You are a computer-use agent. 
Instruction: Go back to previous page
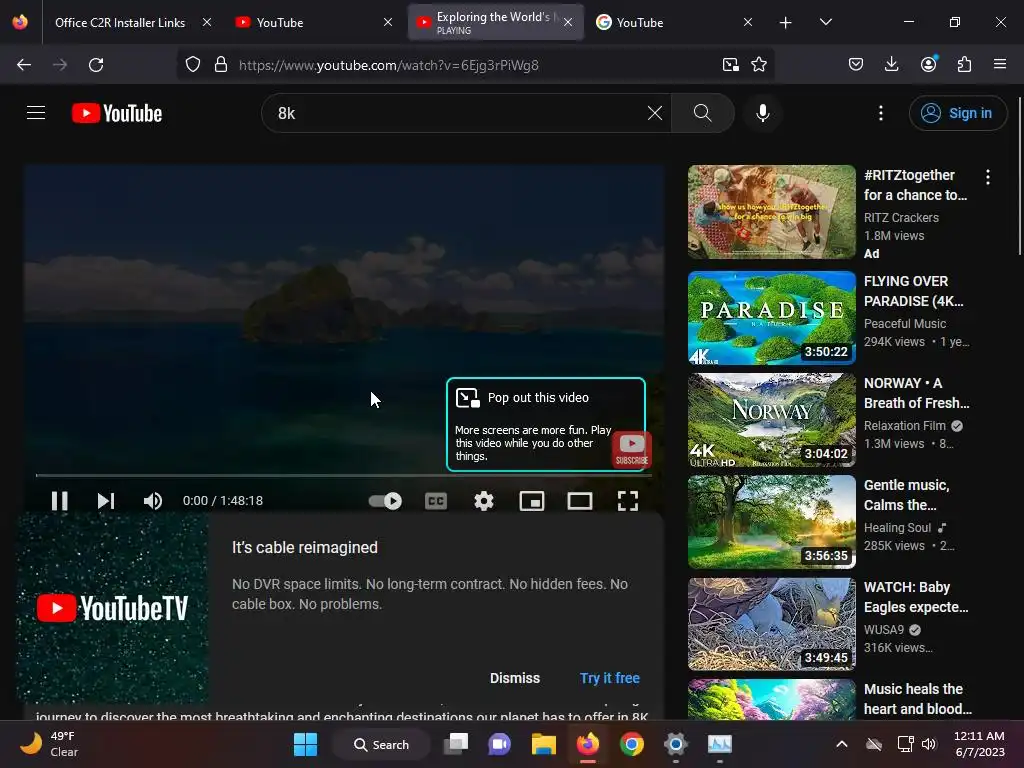click(24, 65)
